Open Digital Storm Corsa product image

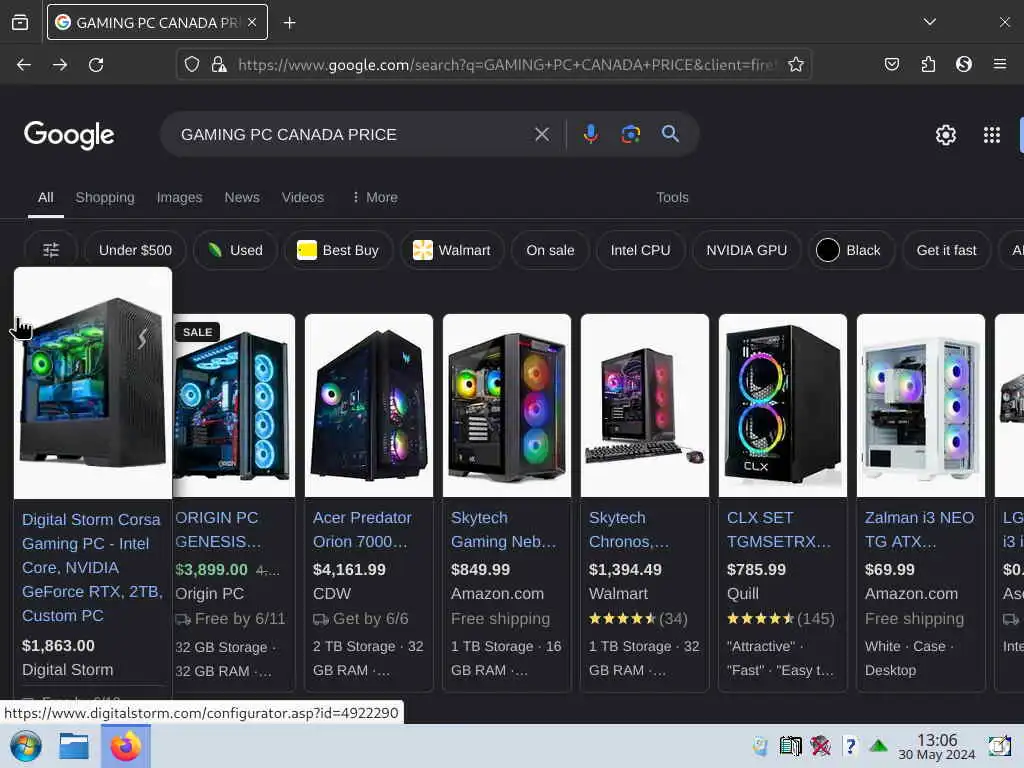click(93, 383)
